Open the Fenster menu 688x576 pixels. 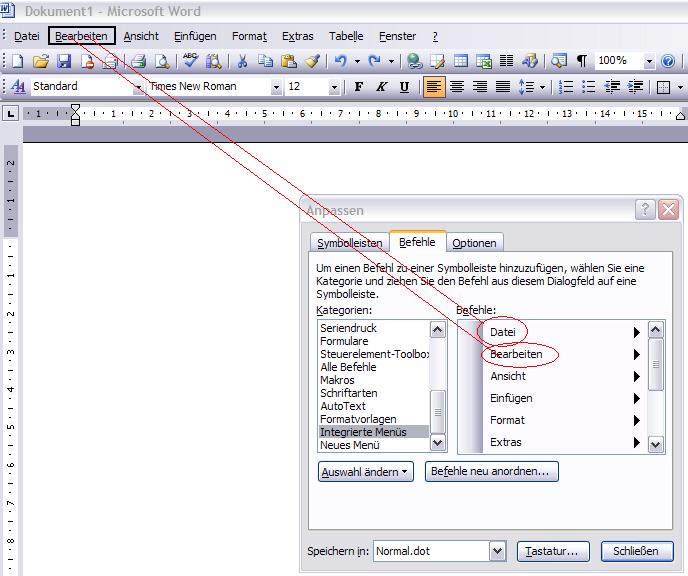397,36
